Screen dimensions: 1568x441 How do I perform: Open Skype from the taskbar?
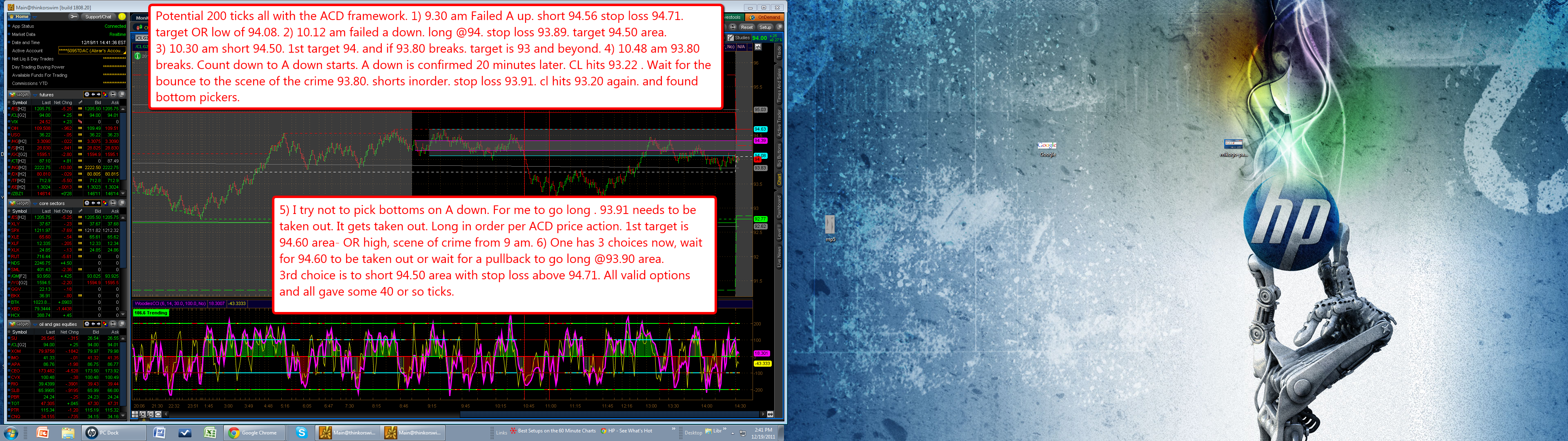(x=301, y=432)
